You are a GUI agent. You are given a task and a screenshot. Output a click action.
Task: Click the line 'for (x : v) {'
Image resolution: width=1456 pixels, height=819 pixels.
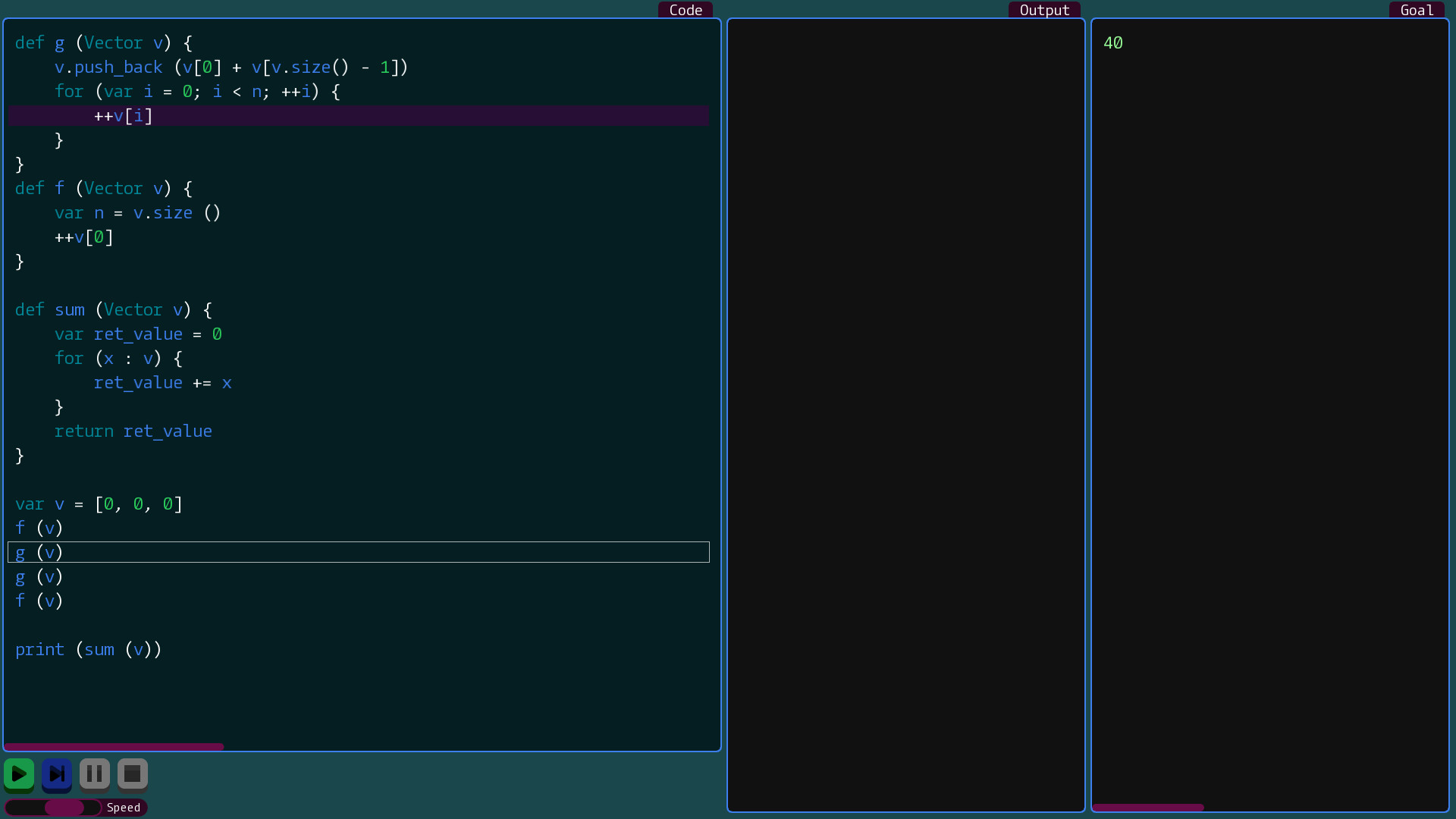point(118,359)
